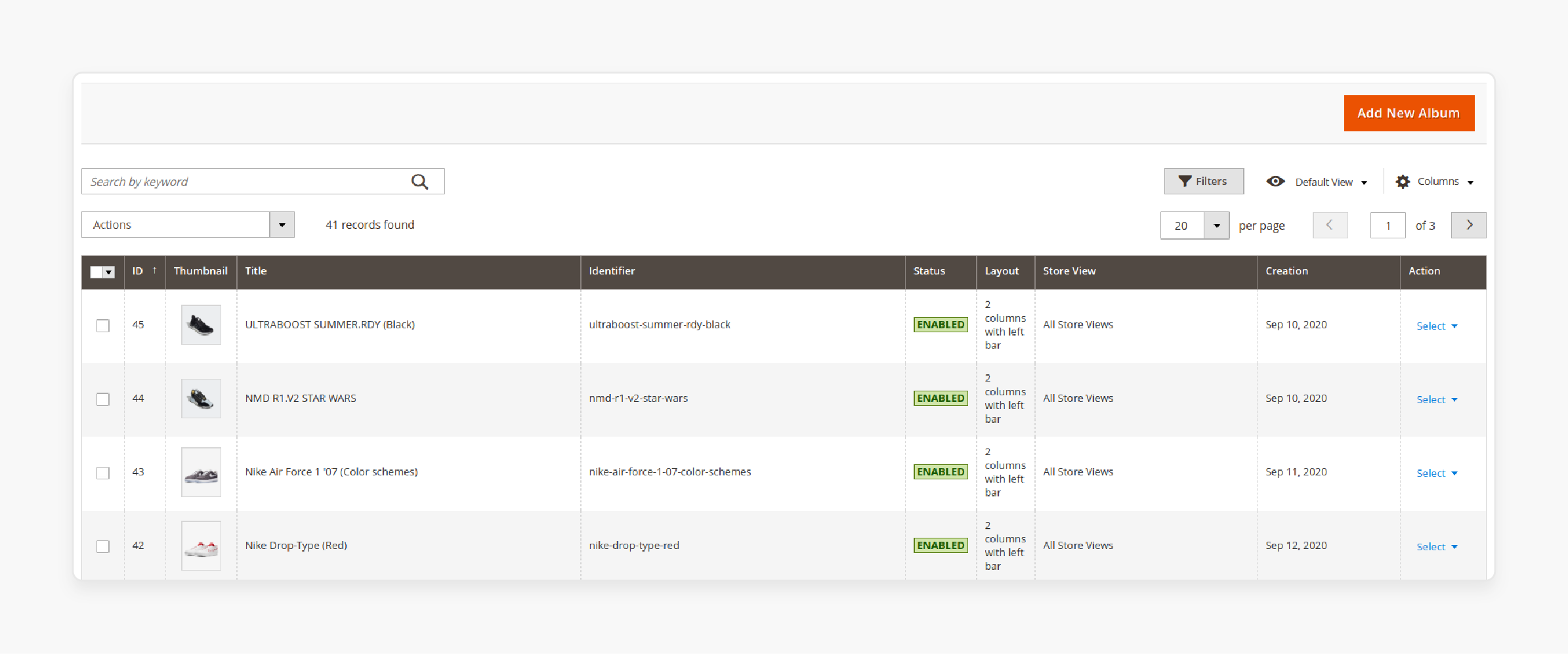Click title Nike Air Force 1 '07 (Color schemes)
The image size is (1568, 654).
pyautogui.click(x=331, y=472)
